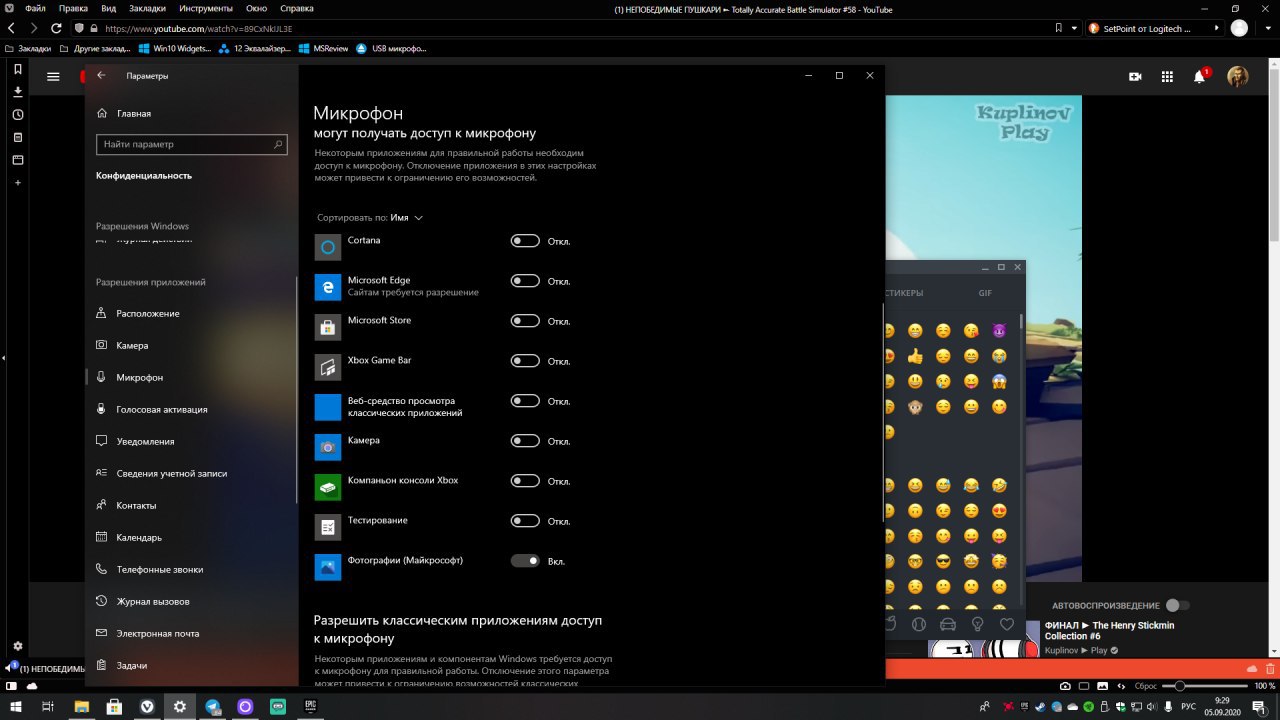Disable Фотографии microphone access
This screenshot has width=1280, height=720.
tap(525, 561)
